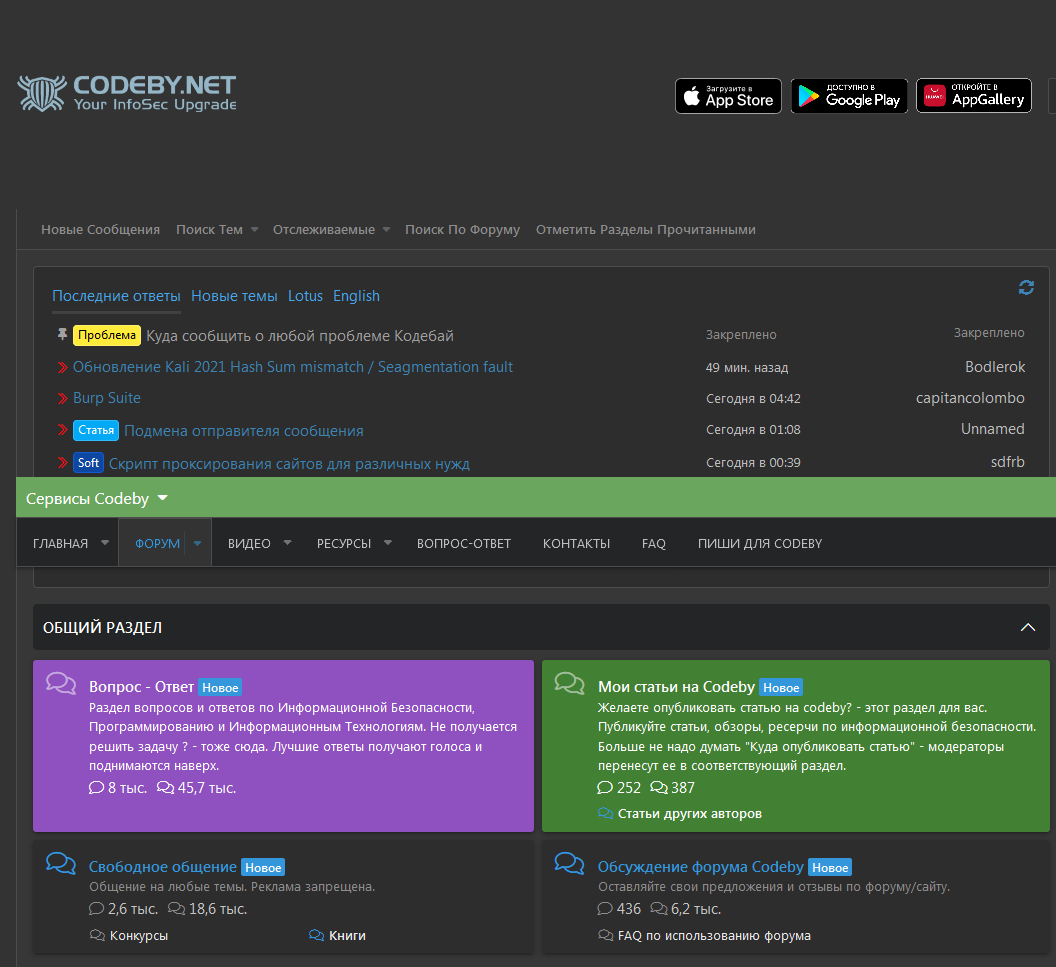Open user profile Bodlerok
The width and height of the screenshot is (1056, 967).
coord(995,367)
